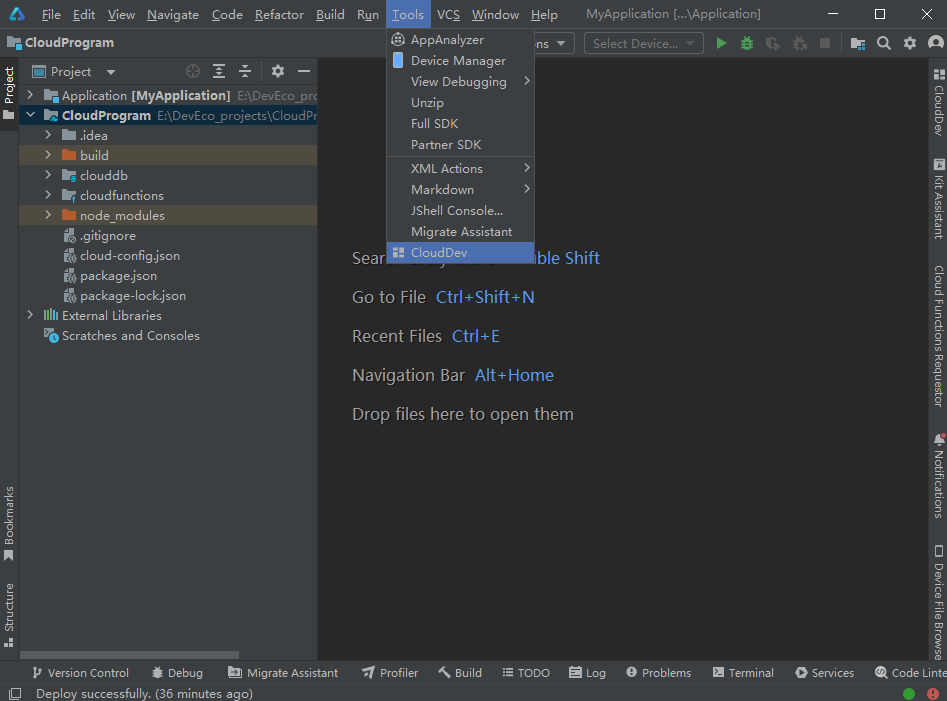Open the VCS menu
This screenshot has height=701, width=947.
click(448, 15)
